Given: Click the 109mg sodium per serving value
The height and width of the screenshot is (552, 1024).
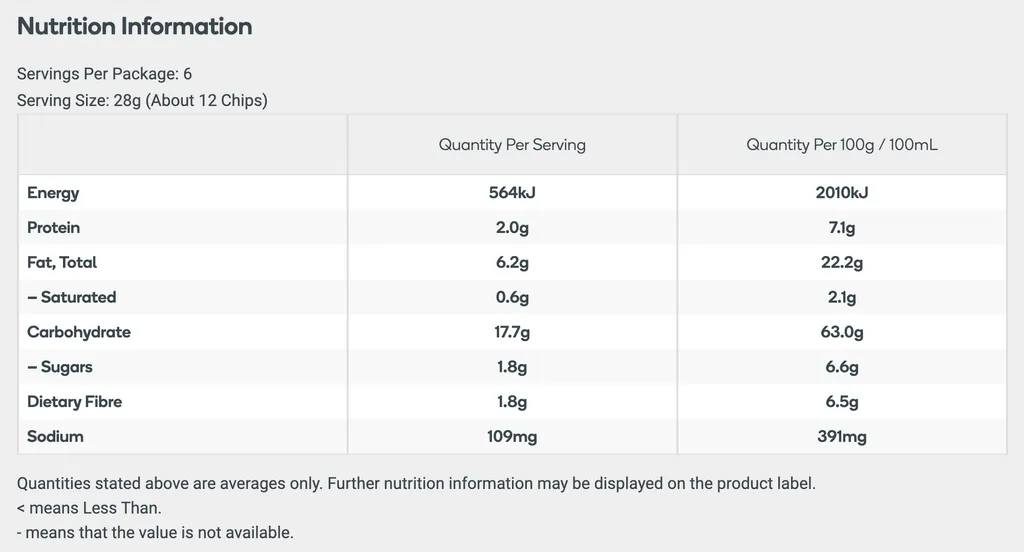Looking at the screenshot, I should pos(512,436).
